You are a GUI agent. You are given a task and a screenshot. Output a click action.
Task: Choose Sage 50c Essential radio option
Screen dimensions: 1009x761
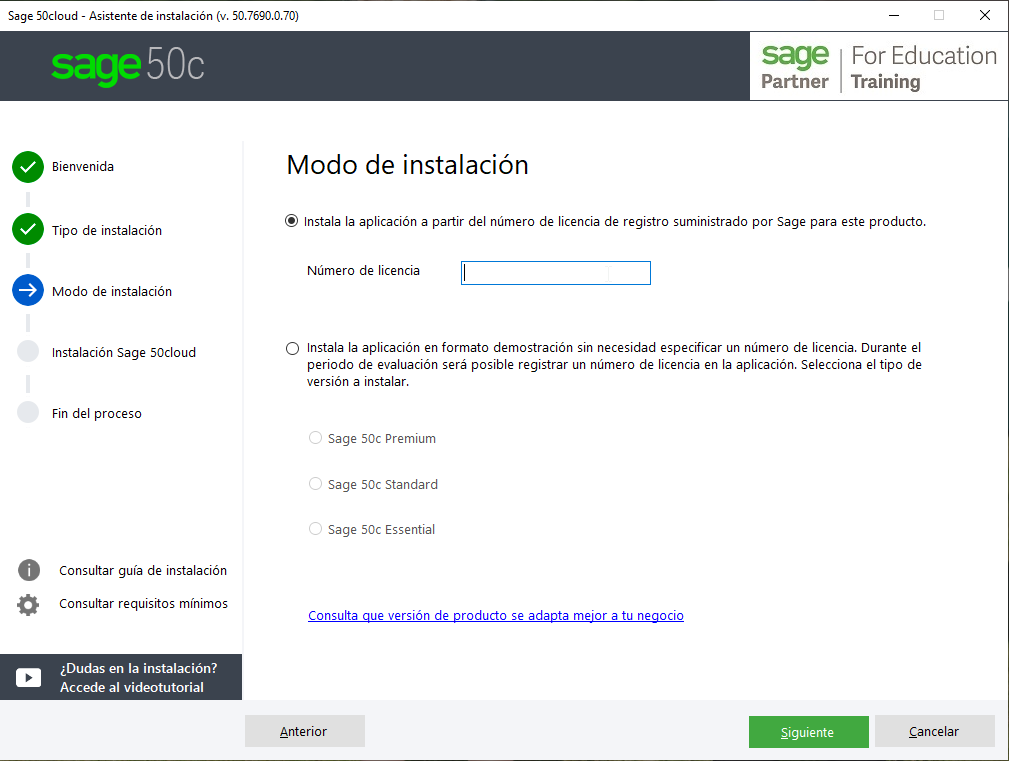click(315, 529)
